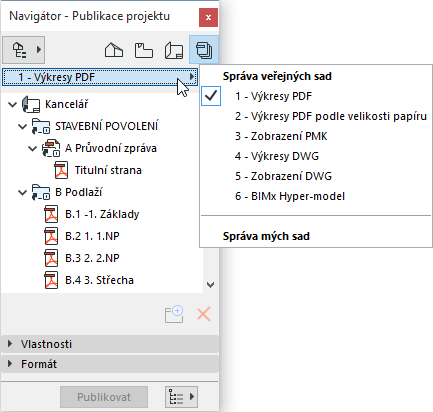Click the STAVEBNÍ POVOLENÍ folder icon

tap(41, 126)
